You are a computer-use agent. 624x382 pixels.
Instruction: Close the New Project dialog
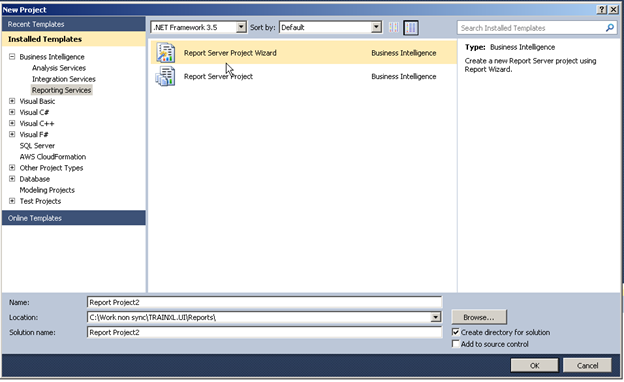coord(613,9)
